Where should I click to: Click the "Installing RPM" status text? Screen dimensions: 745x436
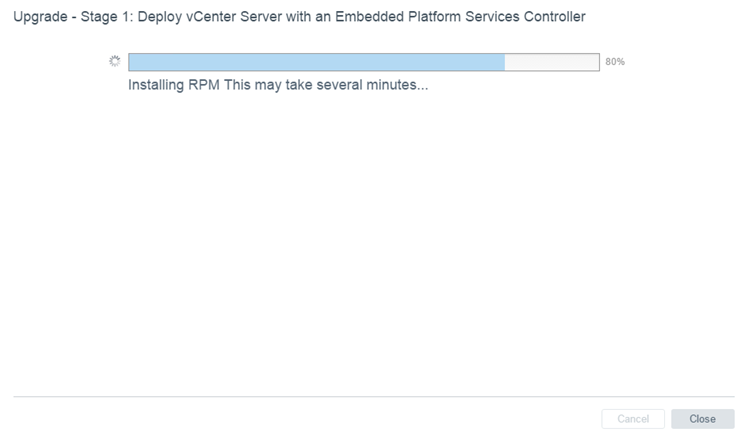[174, 85]
